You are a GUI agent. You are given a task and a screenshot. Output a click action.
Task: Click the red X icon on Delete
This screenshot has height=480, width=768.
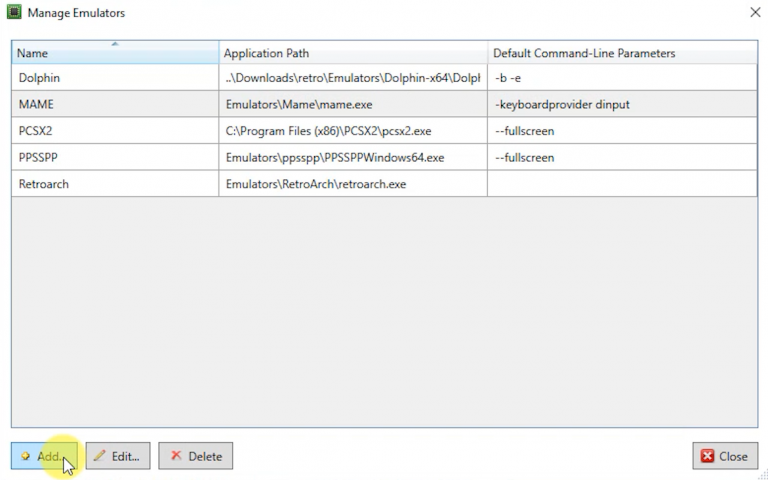(x=176, y=456)
